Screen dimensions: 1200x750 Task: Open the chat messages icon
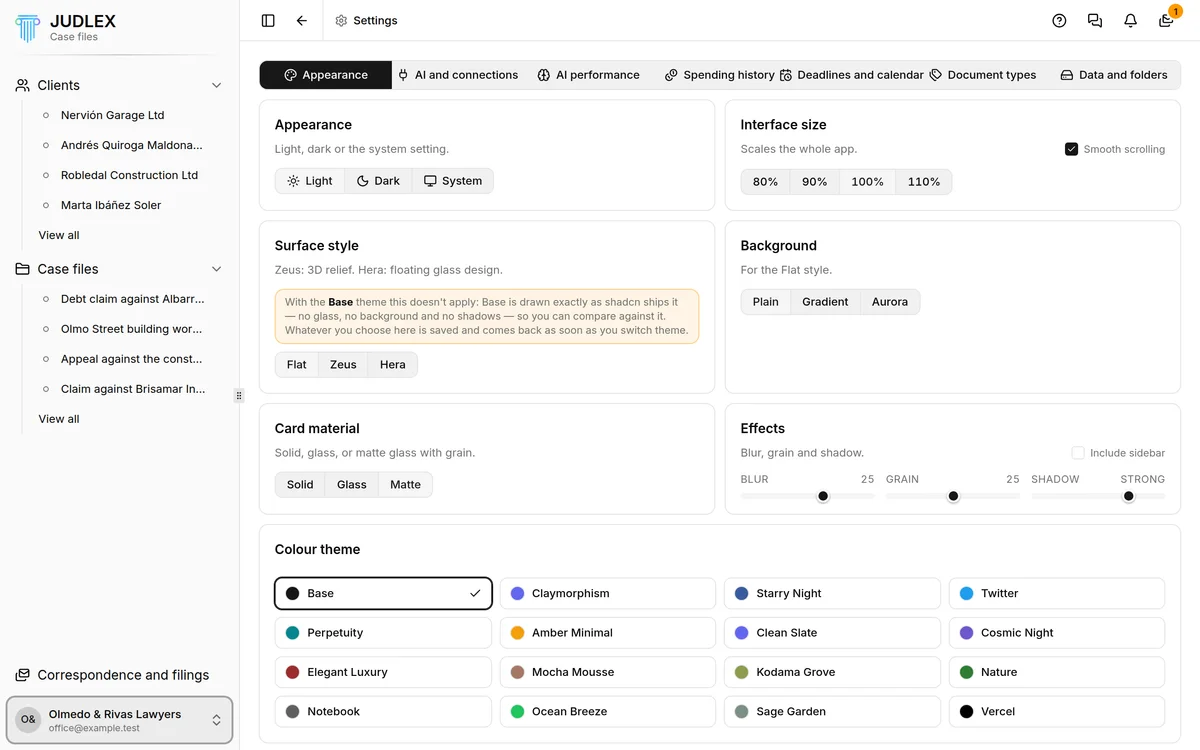tap(1095, 20)
